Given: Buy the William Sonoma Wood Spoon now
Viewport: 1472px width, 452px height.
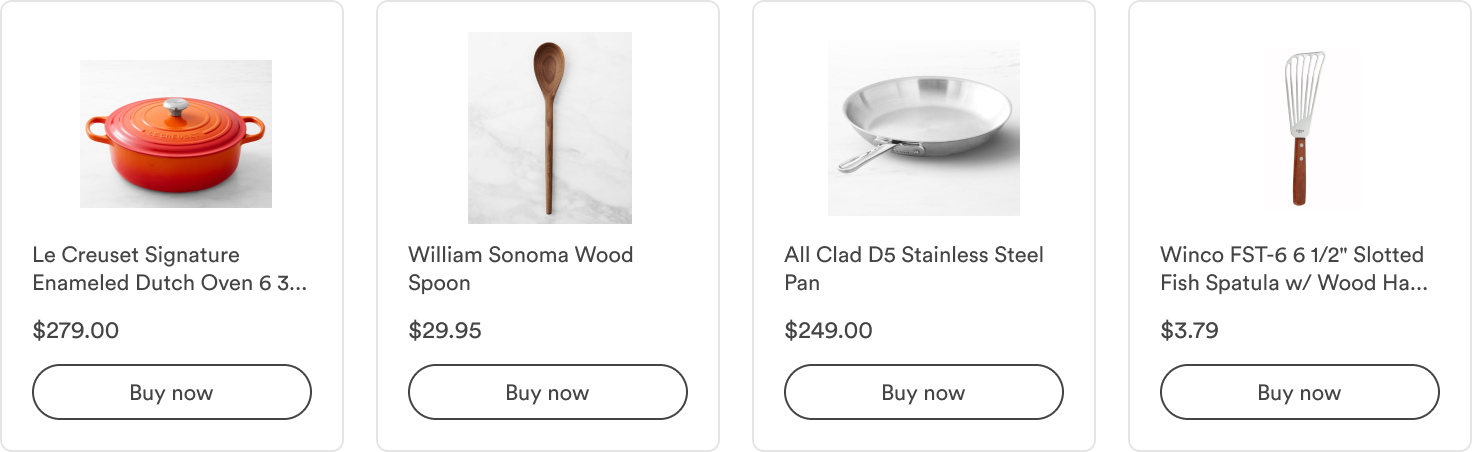Looking at the screenshot, I should coord(547,392).
